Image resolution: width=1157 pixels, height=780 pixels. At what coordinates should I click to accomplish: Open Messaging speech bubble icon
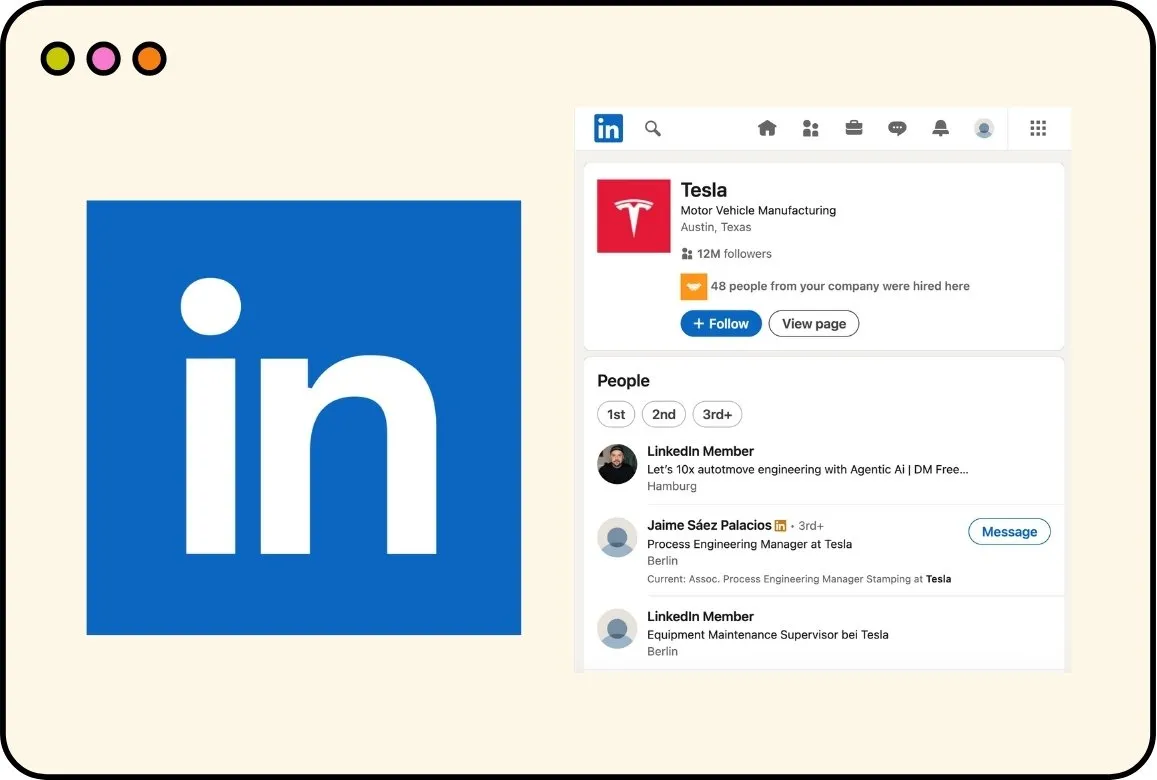[897, 128]
